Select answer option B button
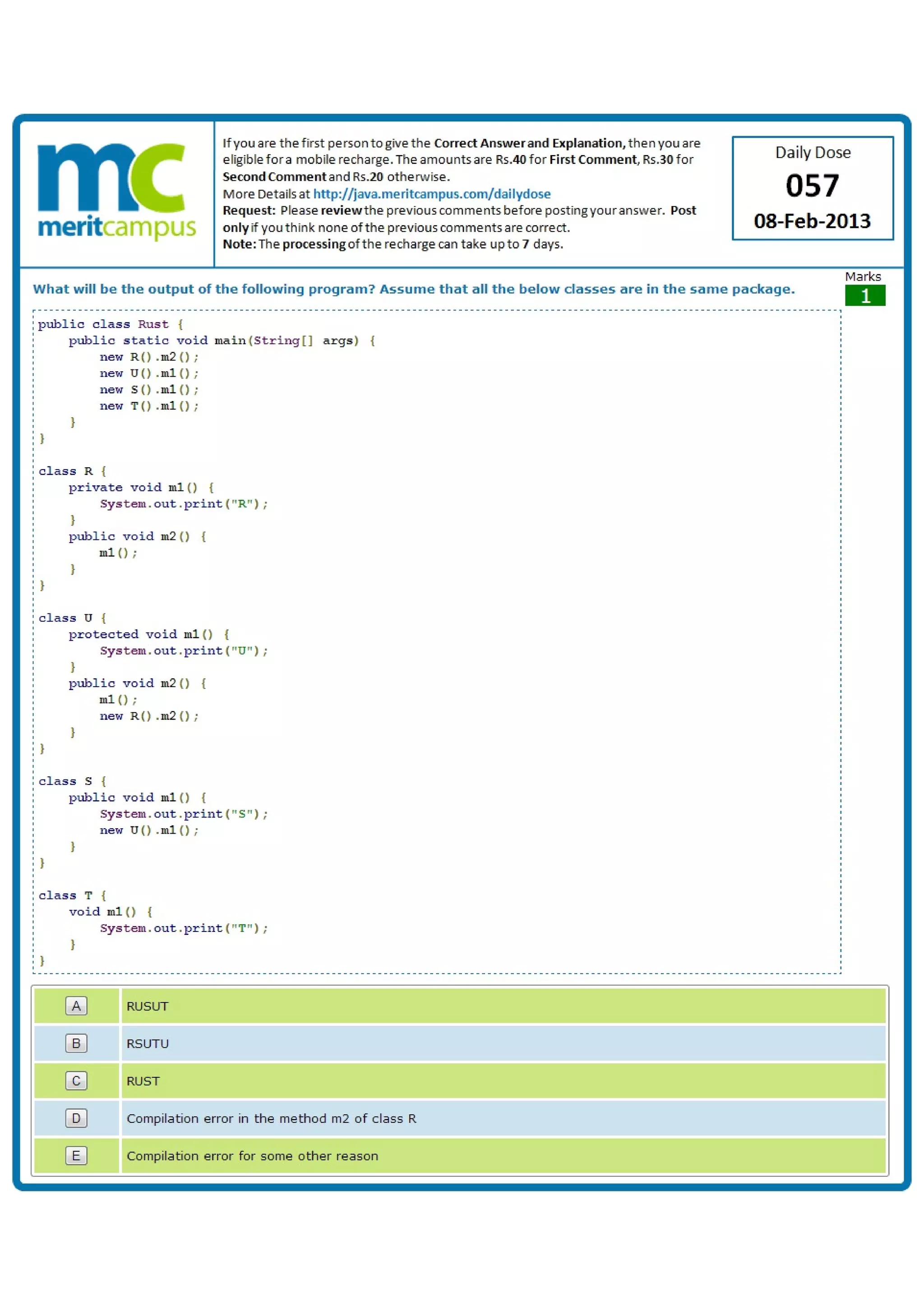 (76, 1043)
